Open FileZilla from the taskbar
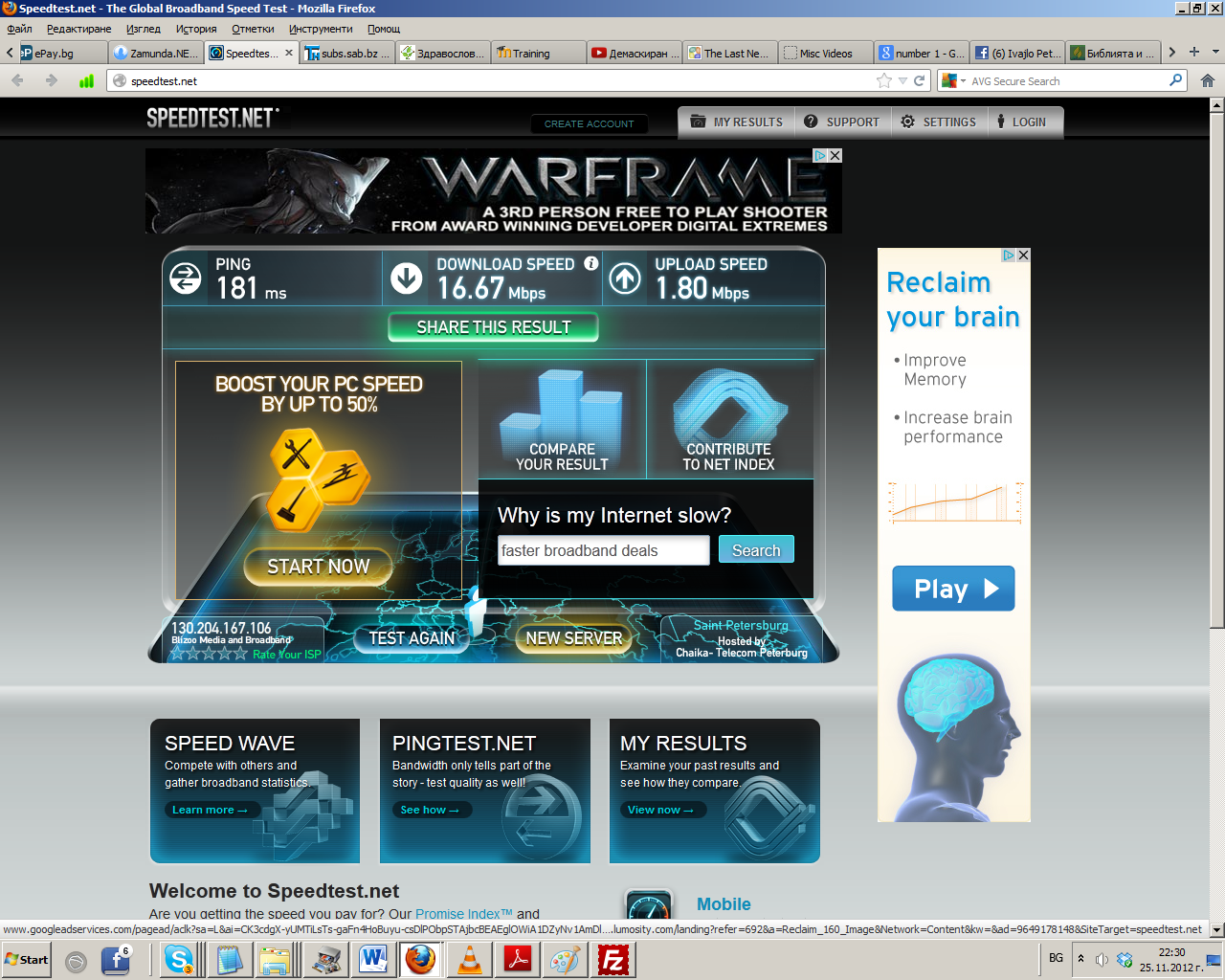 click(613, 959)
